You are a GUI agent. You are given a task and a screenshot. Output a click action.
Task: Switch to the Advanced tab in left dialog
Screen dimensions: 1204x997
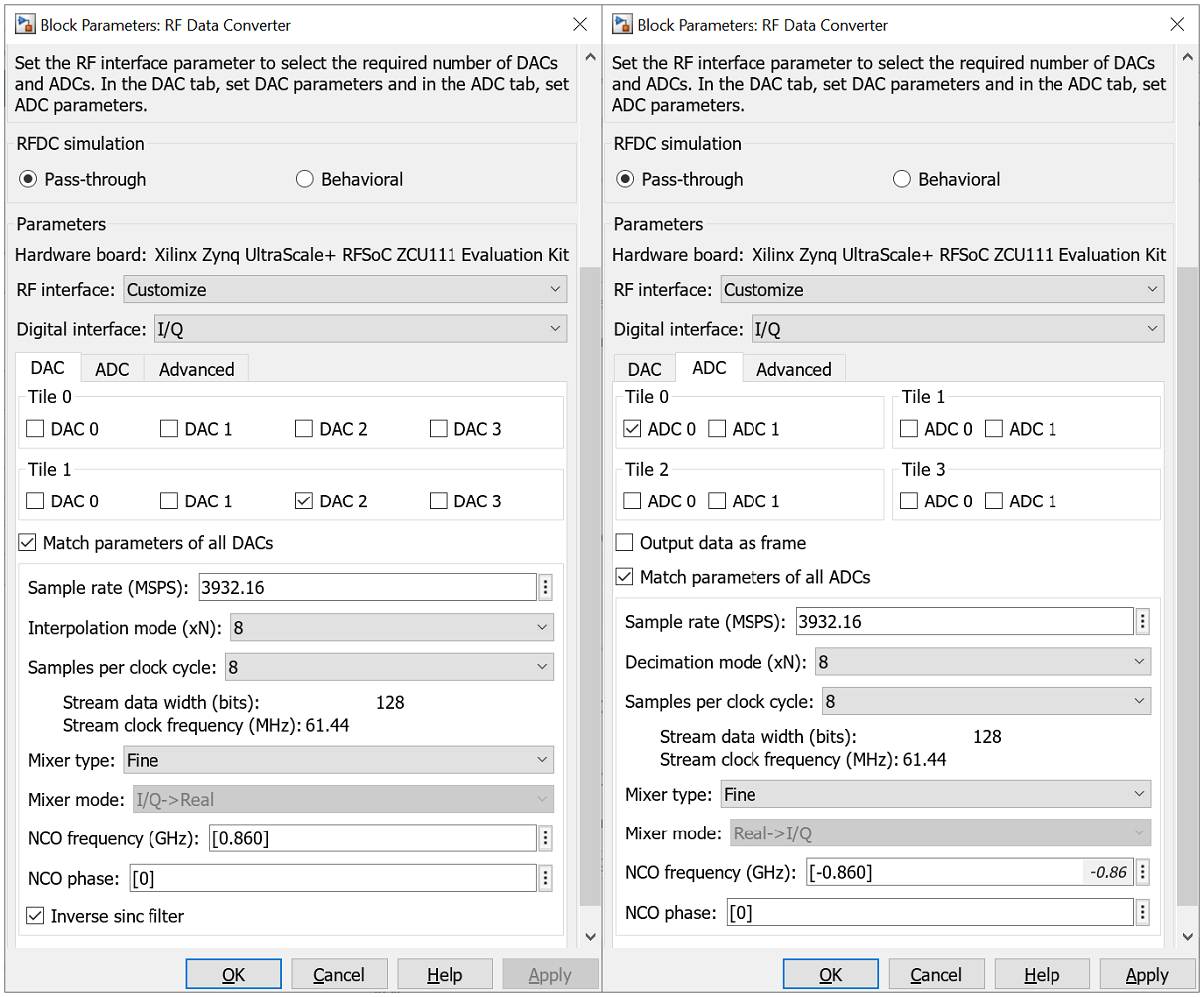(x=195, y=367)
